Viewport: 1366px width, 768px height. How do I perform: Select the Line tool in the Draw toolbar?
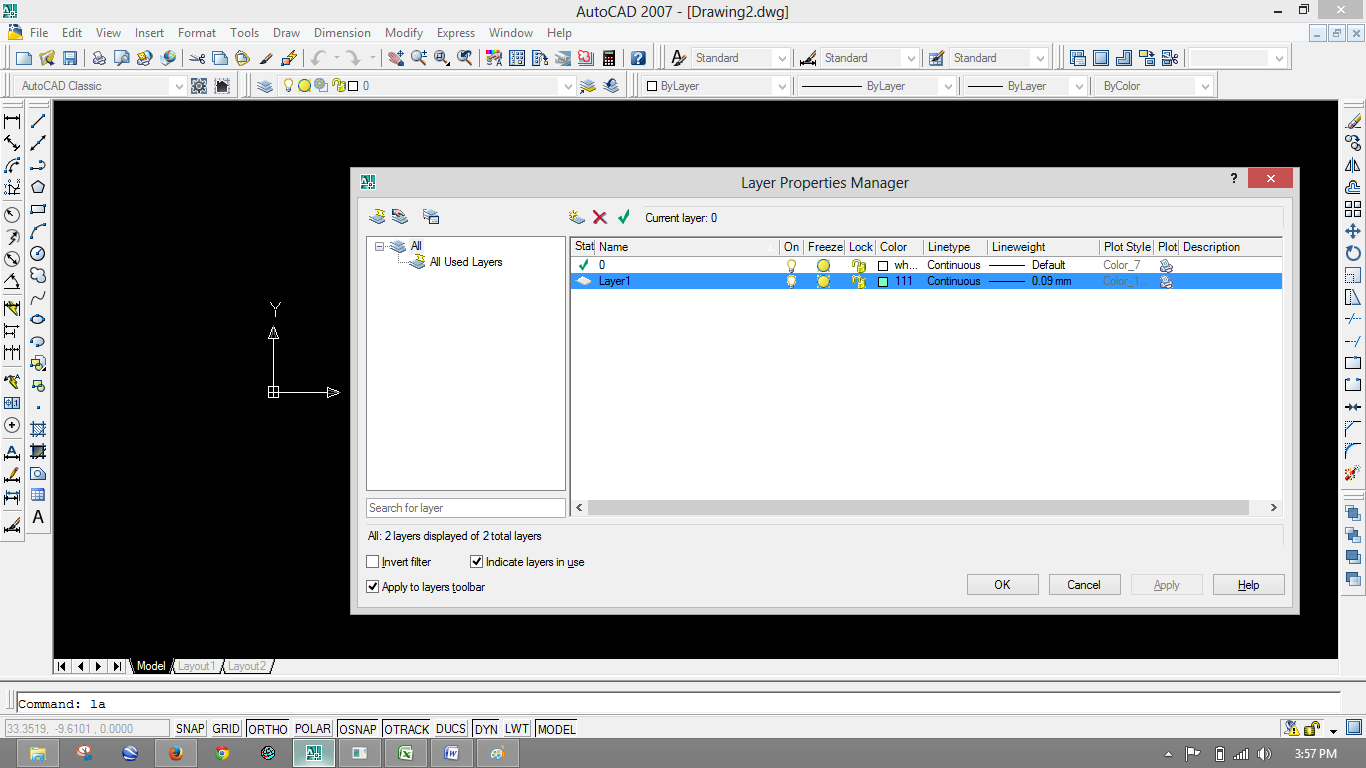click(38, 121)
